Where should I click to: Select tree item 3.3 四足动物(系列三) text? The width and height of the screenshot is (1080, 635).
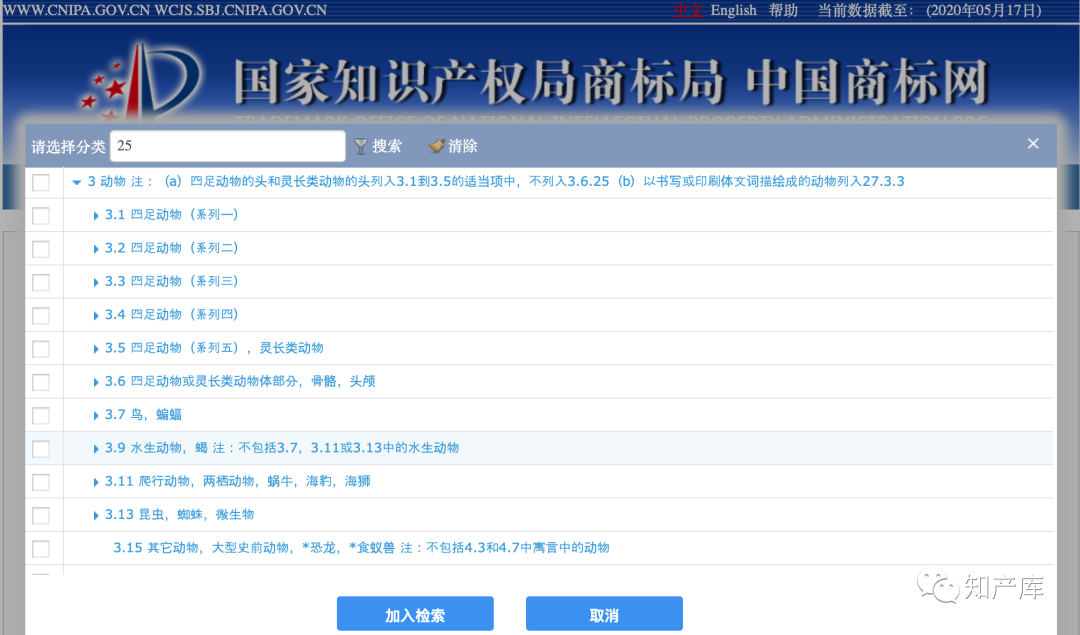(x=172, y=281)
